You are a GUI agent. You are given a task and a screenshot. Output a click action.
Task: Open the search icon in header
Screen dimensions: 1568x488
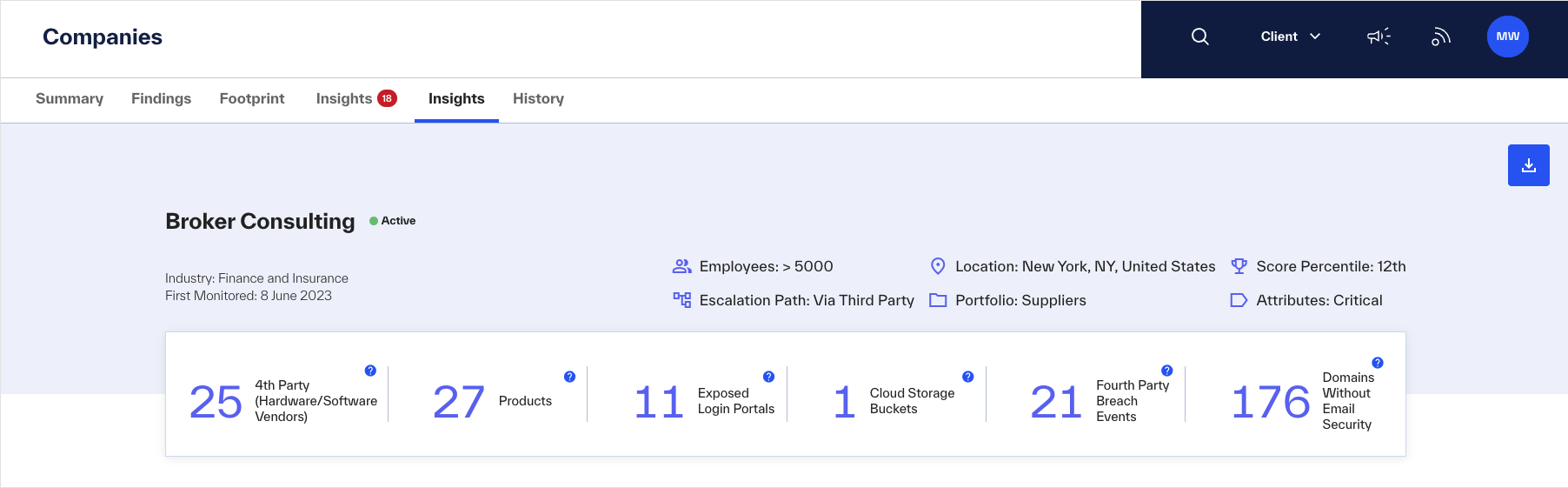[1199, 37]
